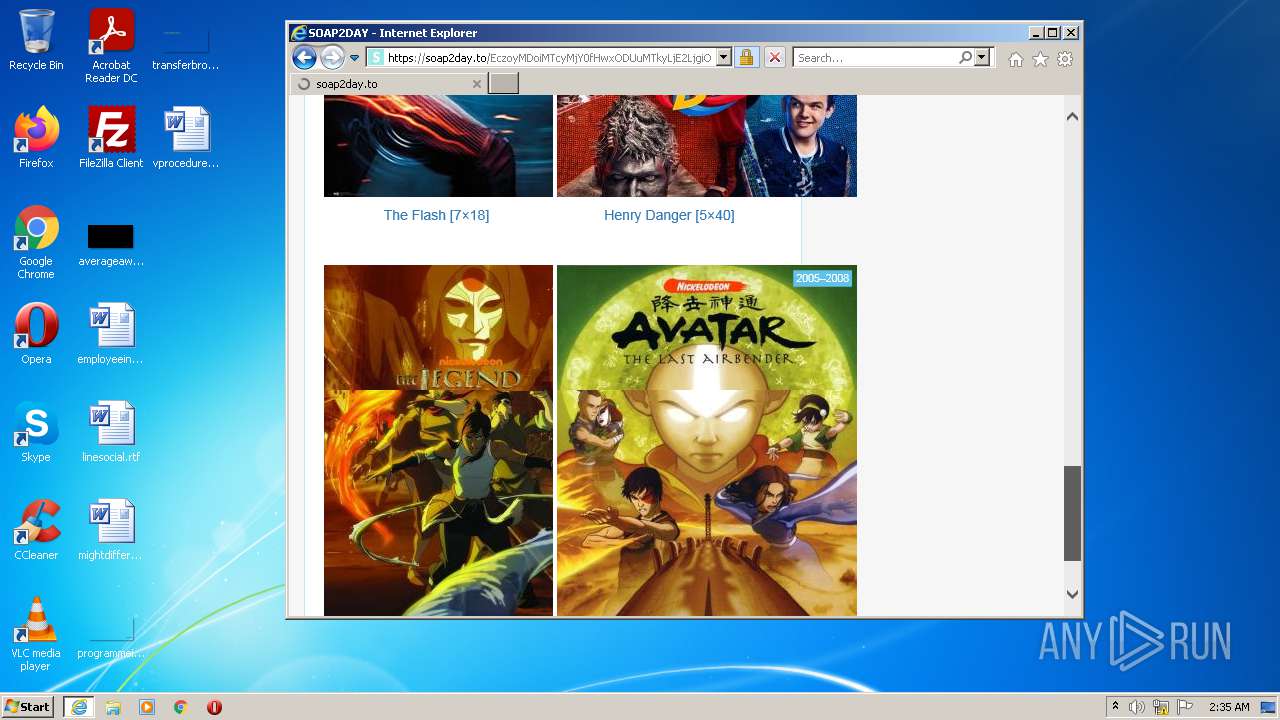Minimize the Internet Explorer window
This screenshot has height=720, width=1280.
click(x=1036, y=32)
